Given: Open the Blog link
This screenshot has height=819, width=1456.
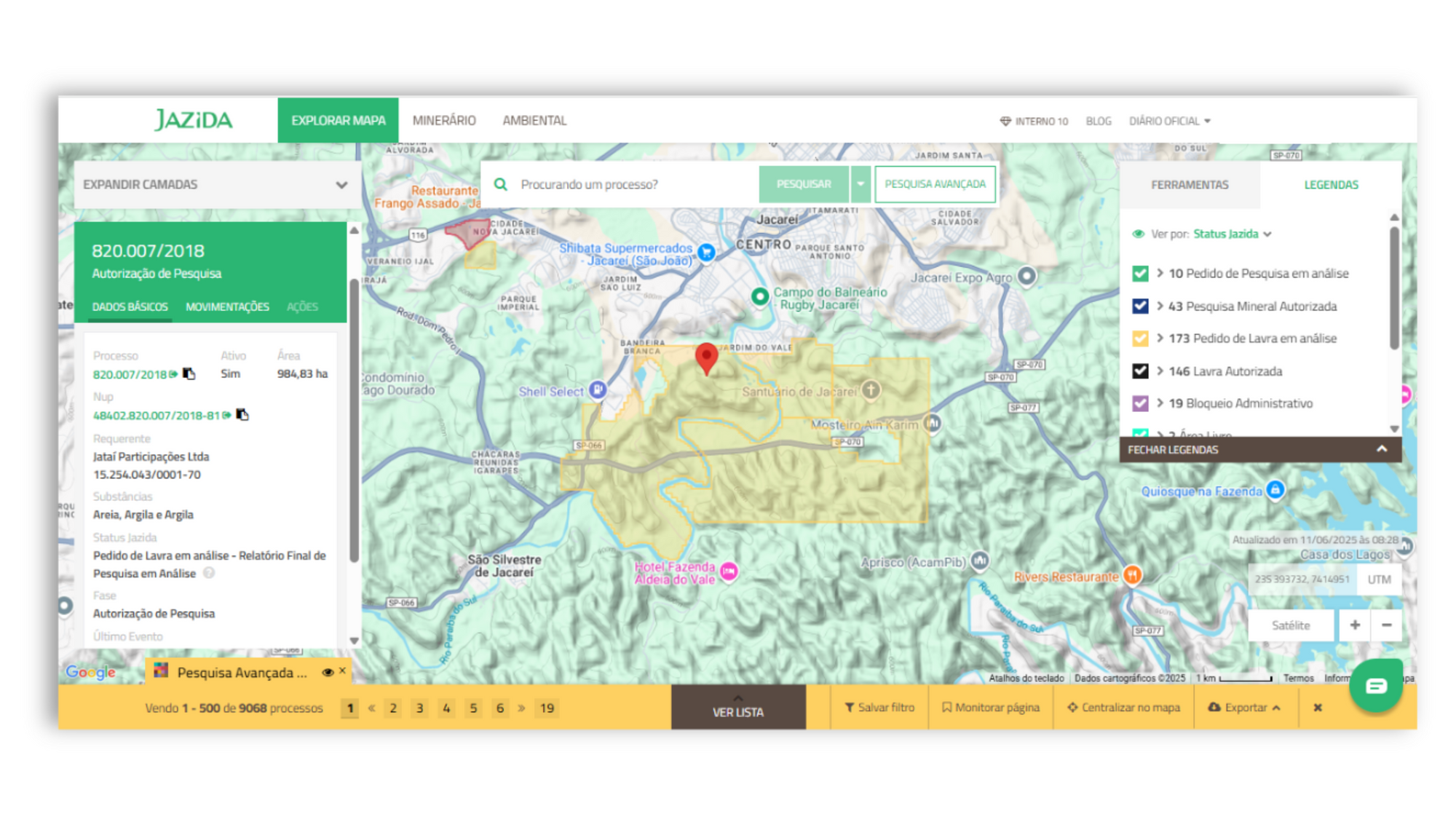Looking at the screenshot, I should click(1099, 121).
